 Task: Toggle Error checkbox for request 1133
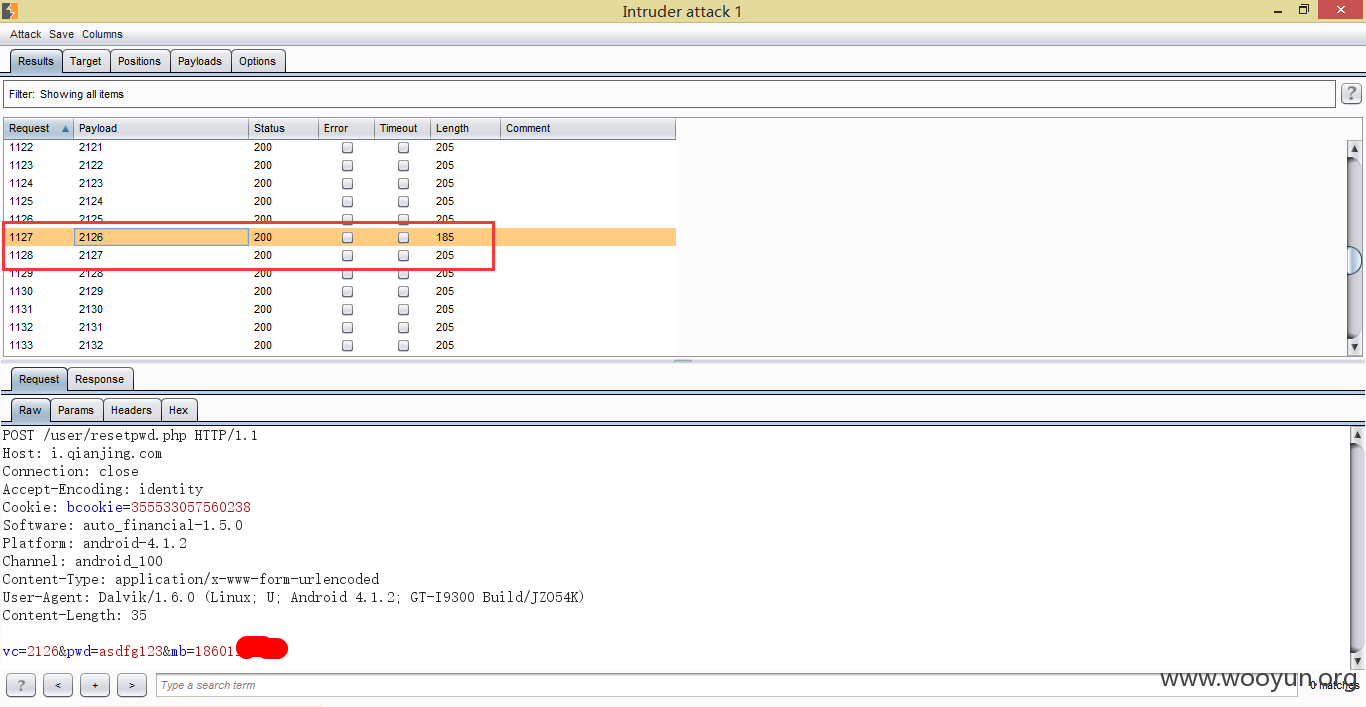[348, 345]
